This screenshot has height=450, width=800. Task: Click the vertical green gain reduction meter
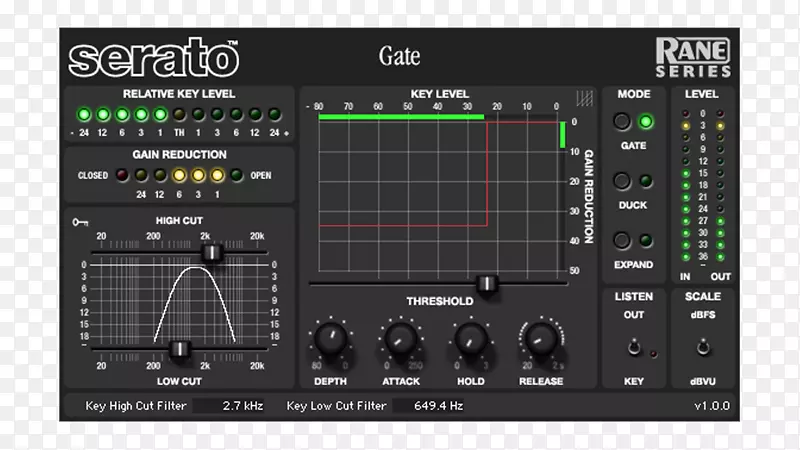pos(563,135)
